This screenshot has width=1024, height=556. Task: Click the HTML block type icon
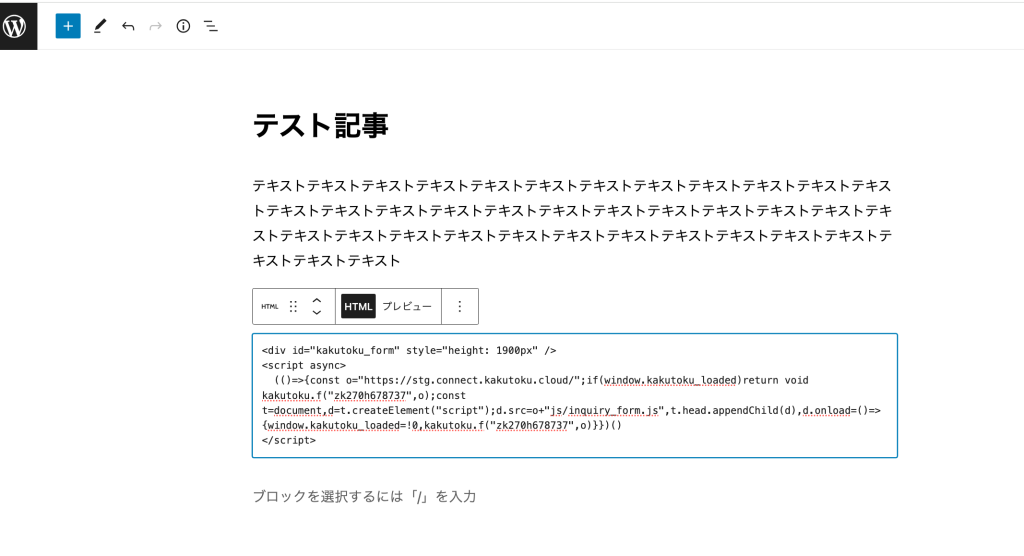point(270,307)
